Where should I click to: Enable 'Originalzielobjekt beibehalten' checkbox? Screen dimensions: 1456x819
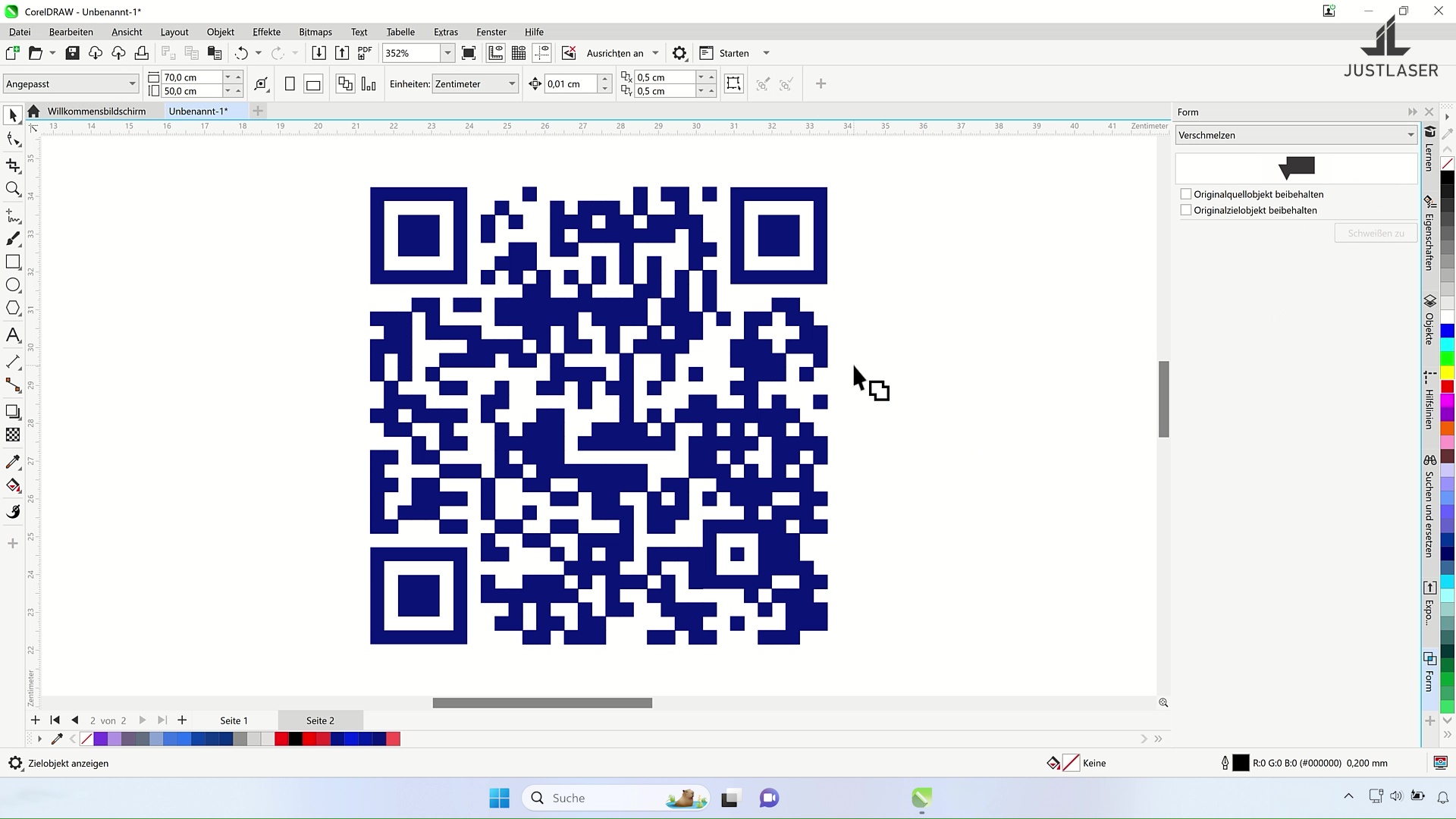(x=1186, y=209)
